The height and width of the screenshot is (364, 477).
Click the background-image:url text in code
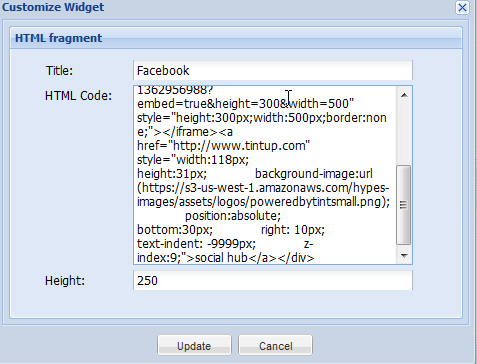314,174
